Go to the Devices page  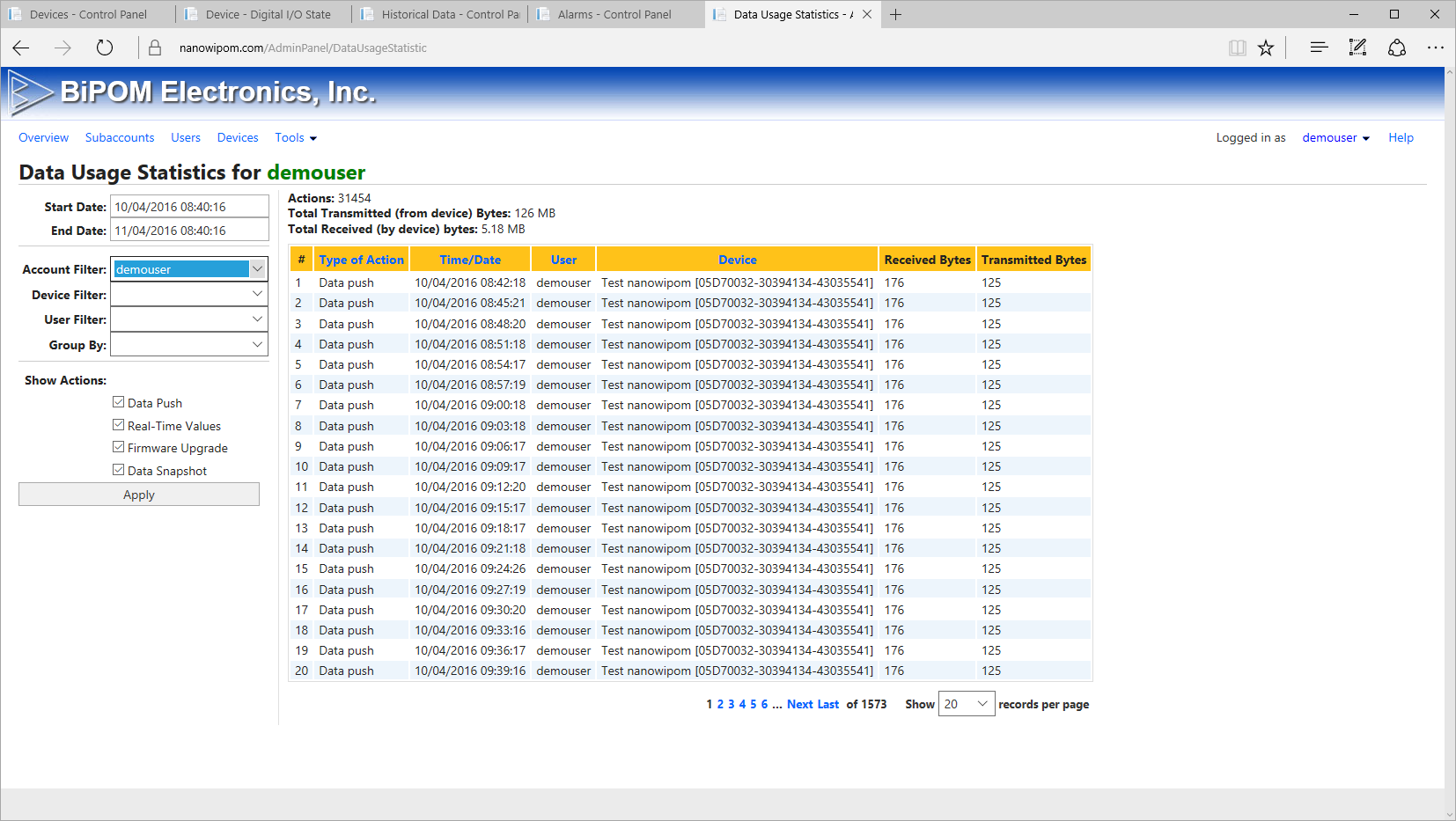point(238,137)
